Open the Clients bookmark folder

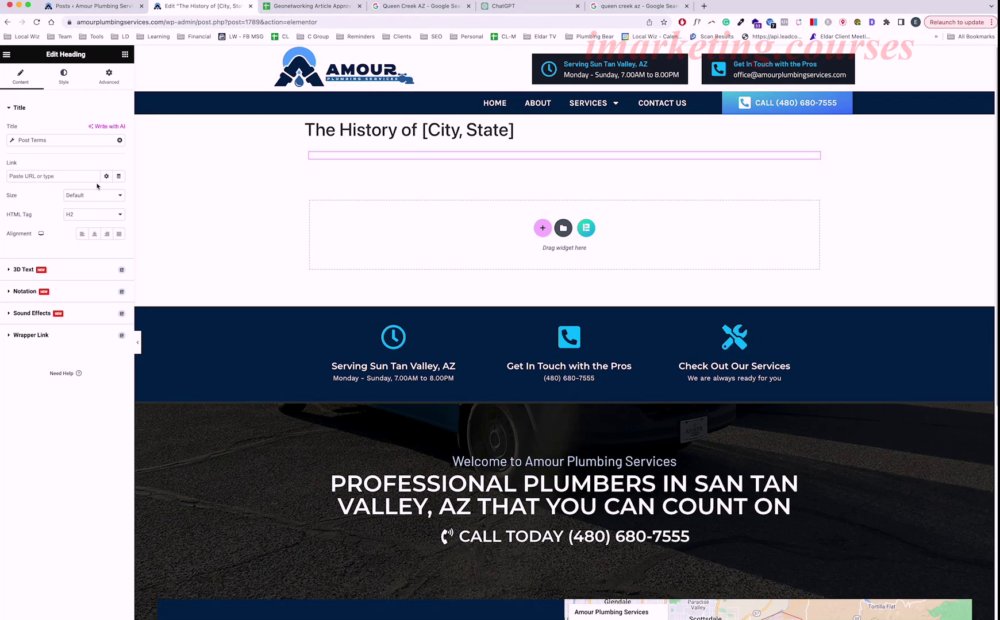click(397, 36)
